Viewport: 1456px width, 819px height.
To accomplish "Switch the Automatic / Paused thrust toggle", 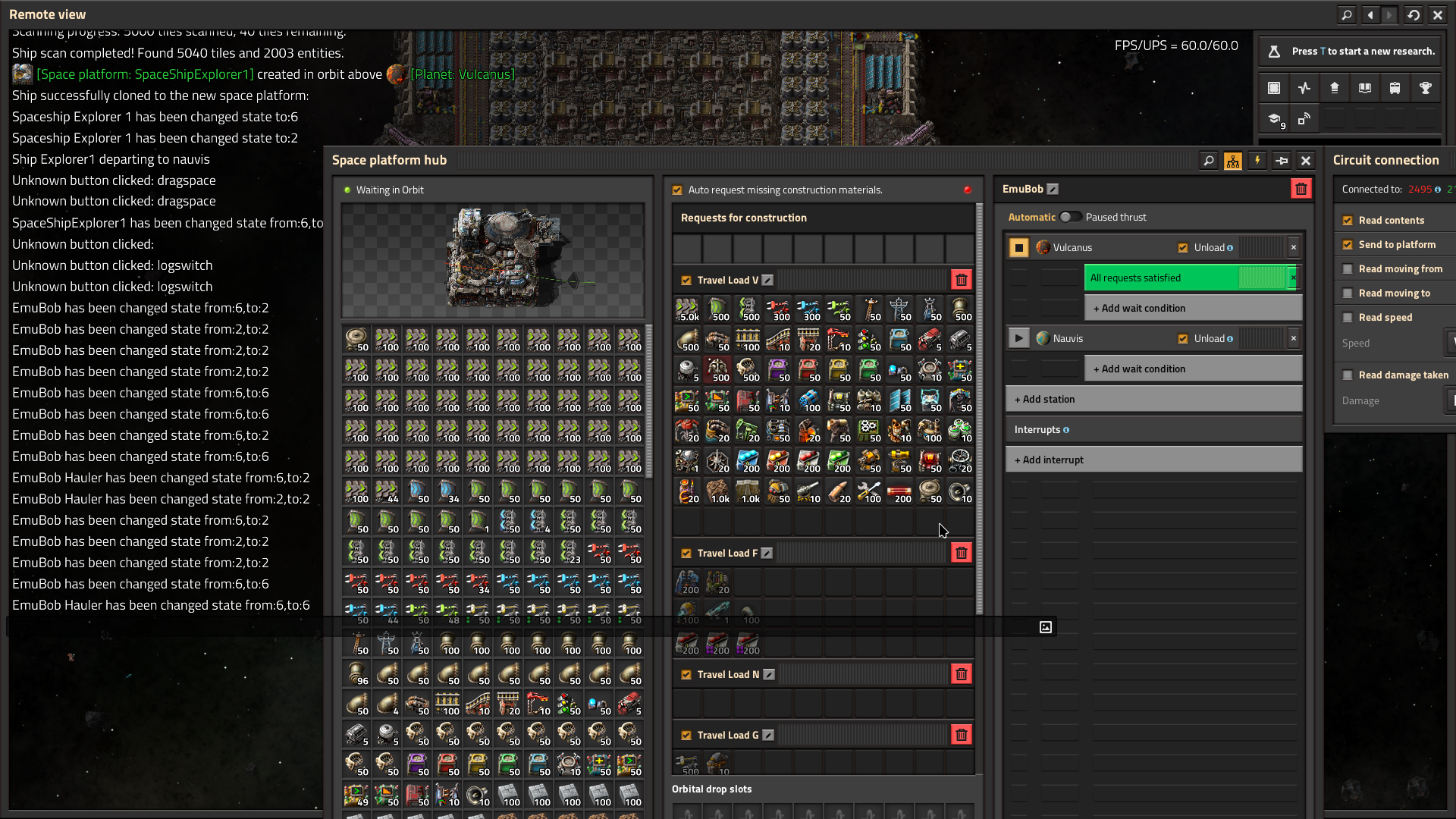I will pos(1070,217).
